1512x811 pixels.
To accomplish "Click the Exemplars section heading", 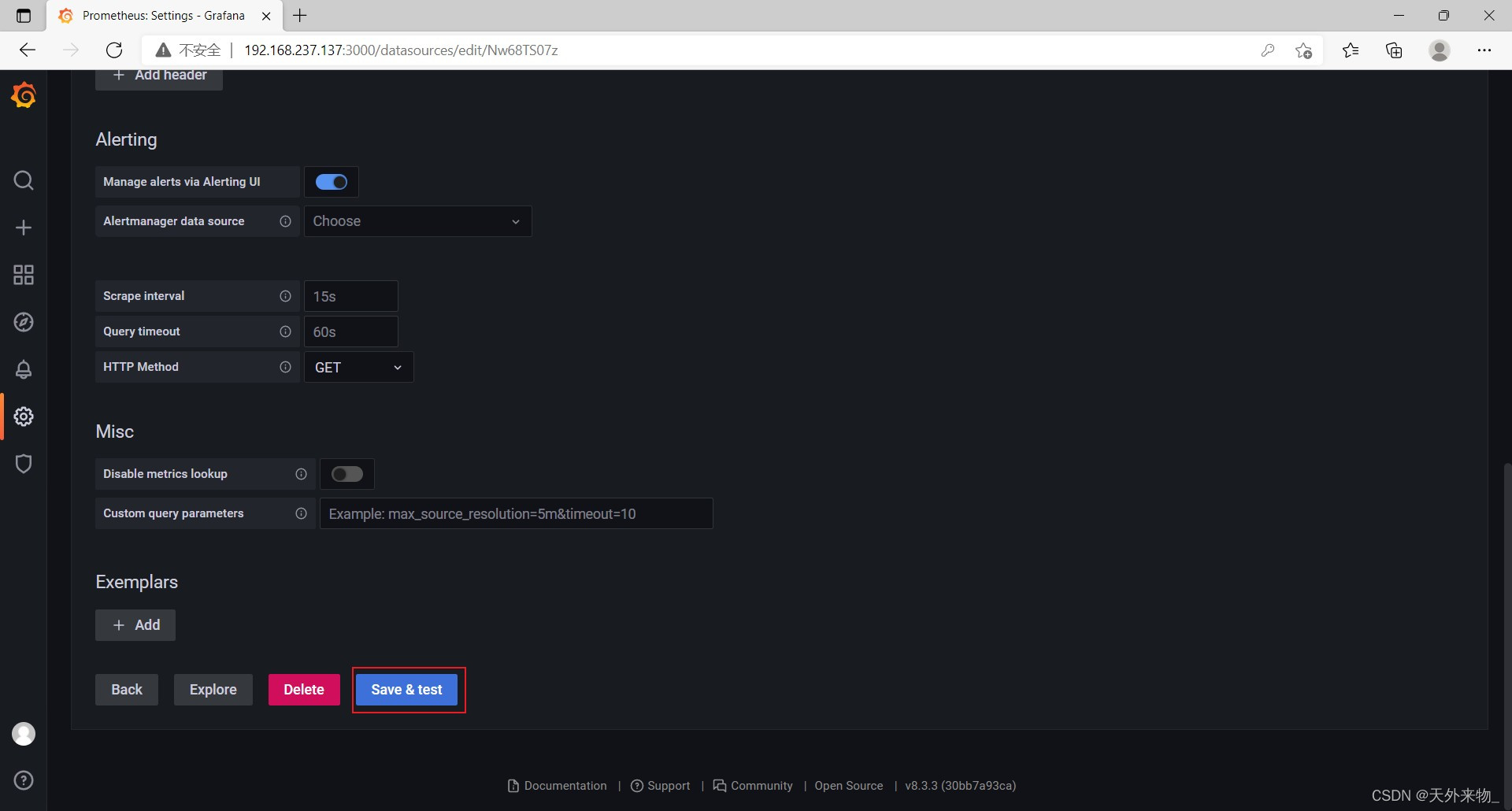I will 137,582.
